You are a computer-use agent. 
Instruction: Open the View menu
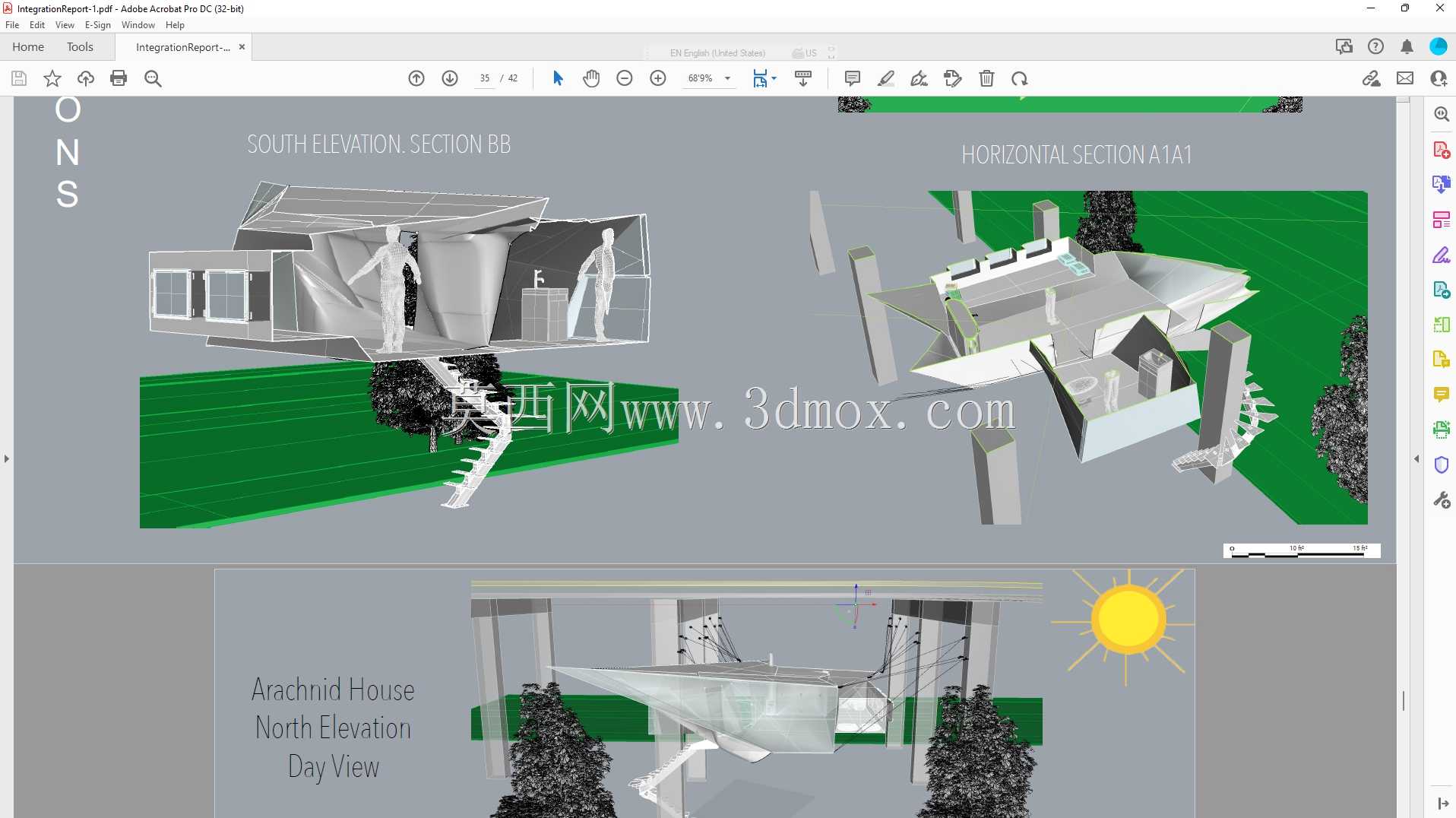65,25
